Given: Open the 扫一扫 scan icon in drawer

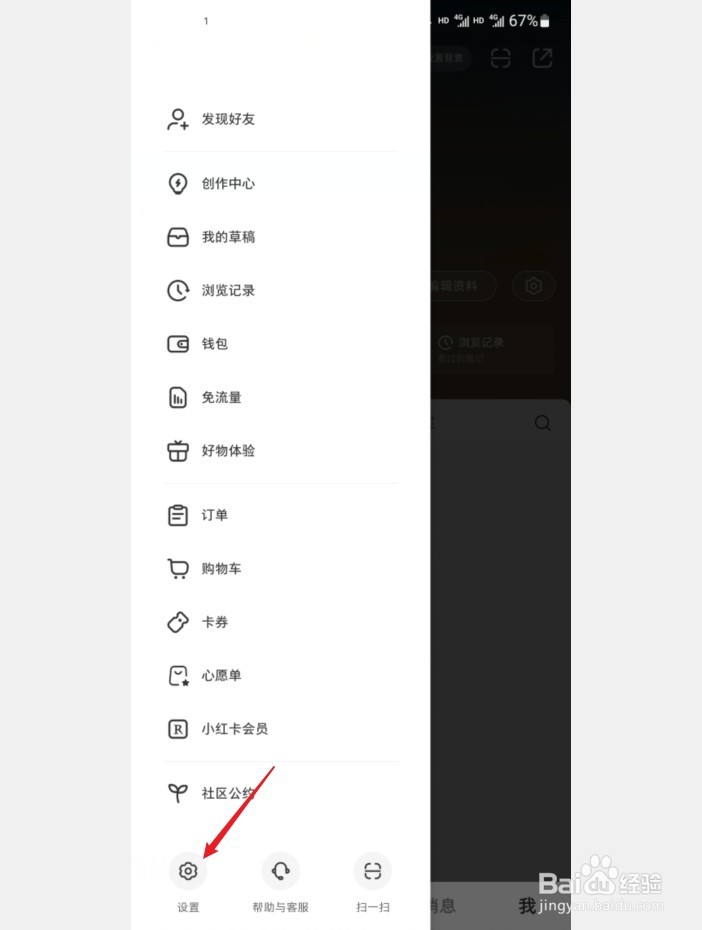Looking at the screenshot, I should pyautogui.click(x=372, y=871).
